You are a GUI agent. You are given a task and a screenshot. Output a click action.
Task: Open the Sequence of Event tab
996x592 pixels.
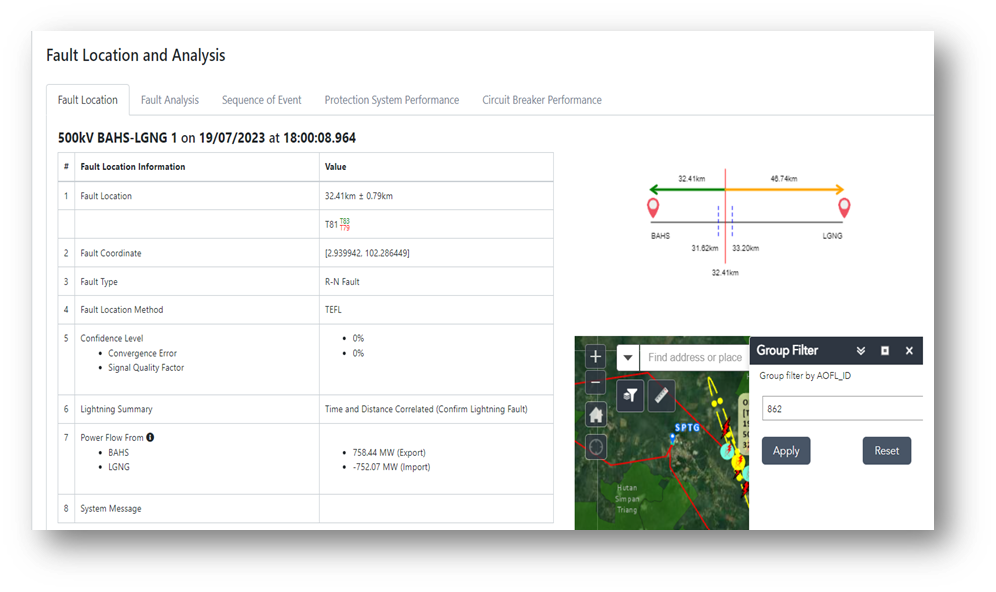point(261,100)
